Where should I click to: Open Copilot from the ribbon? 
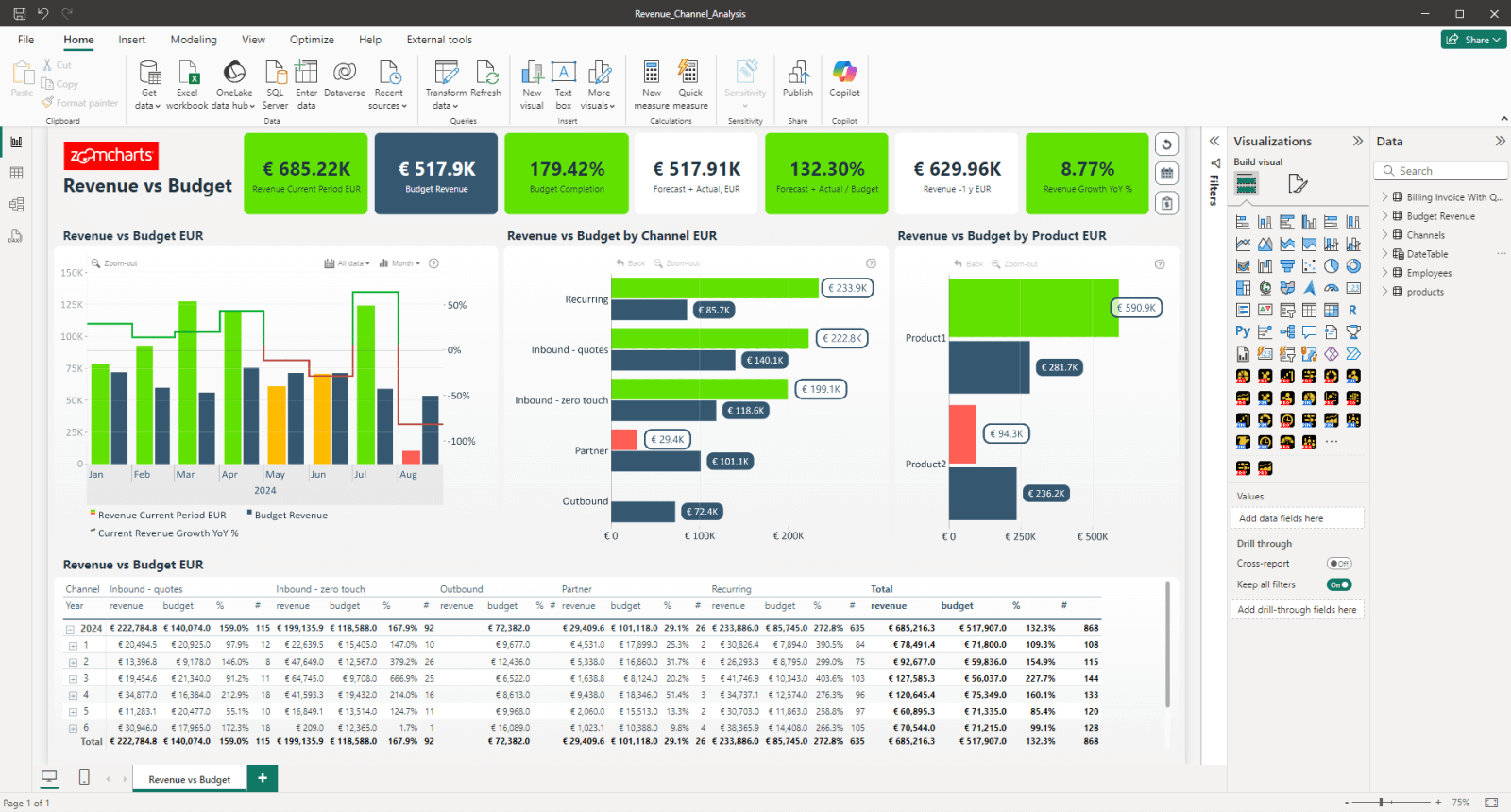844,80
